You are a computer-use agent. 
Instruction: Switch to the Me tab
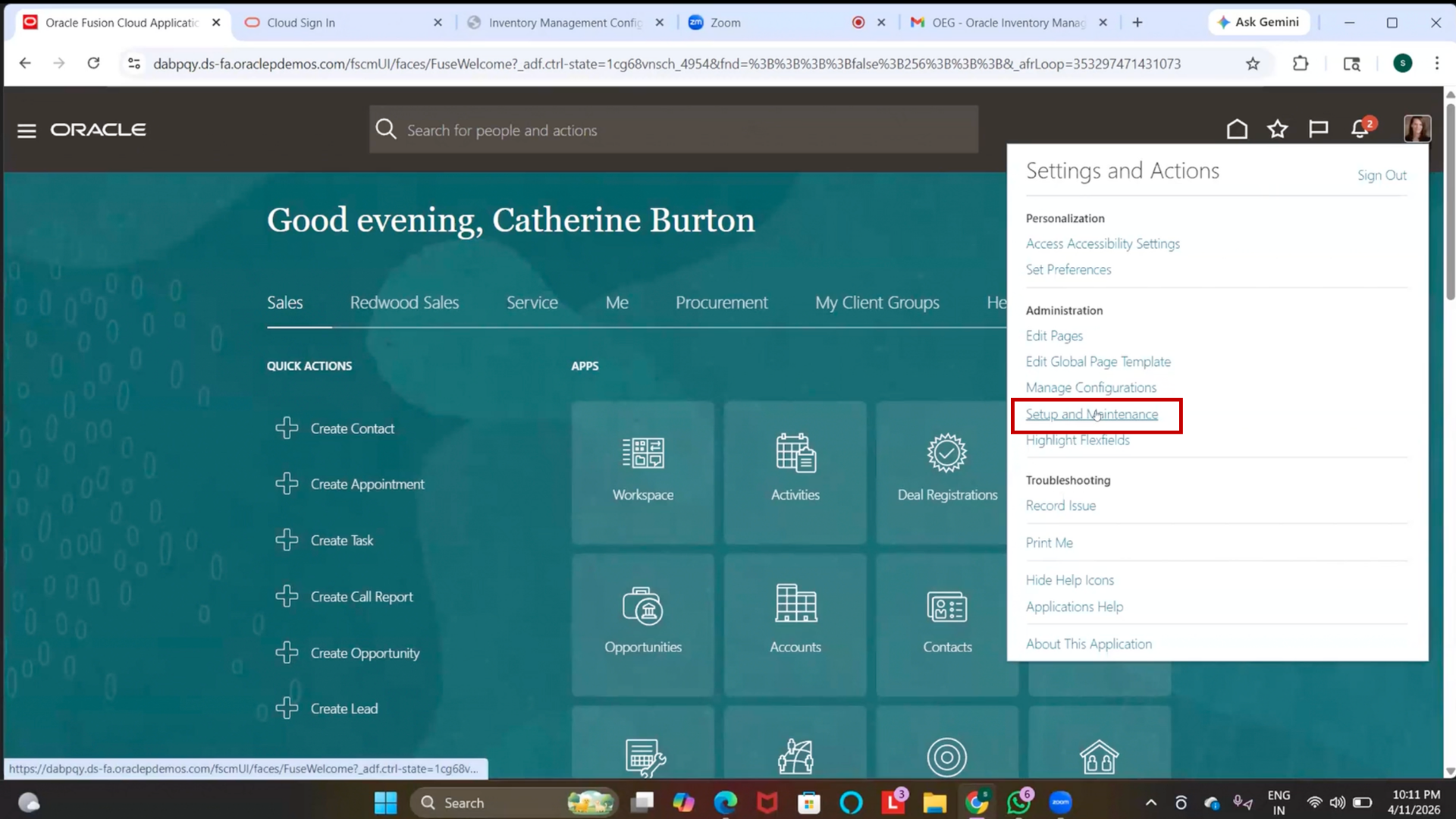(617, 303)
